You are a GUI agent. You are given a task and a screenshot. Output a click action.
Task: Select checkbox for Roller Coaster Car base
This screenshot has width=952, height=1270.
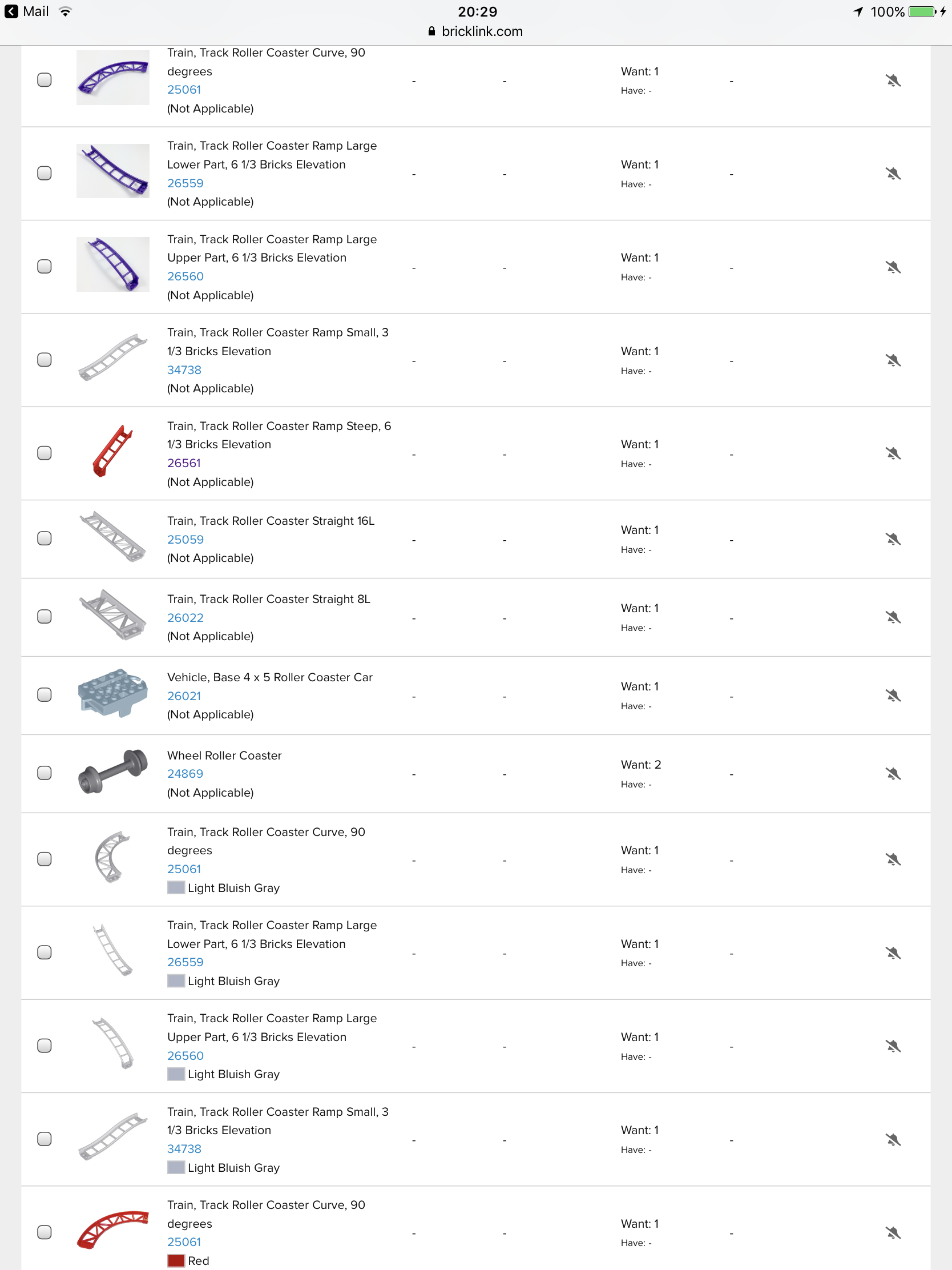[44, 695]
